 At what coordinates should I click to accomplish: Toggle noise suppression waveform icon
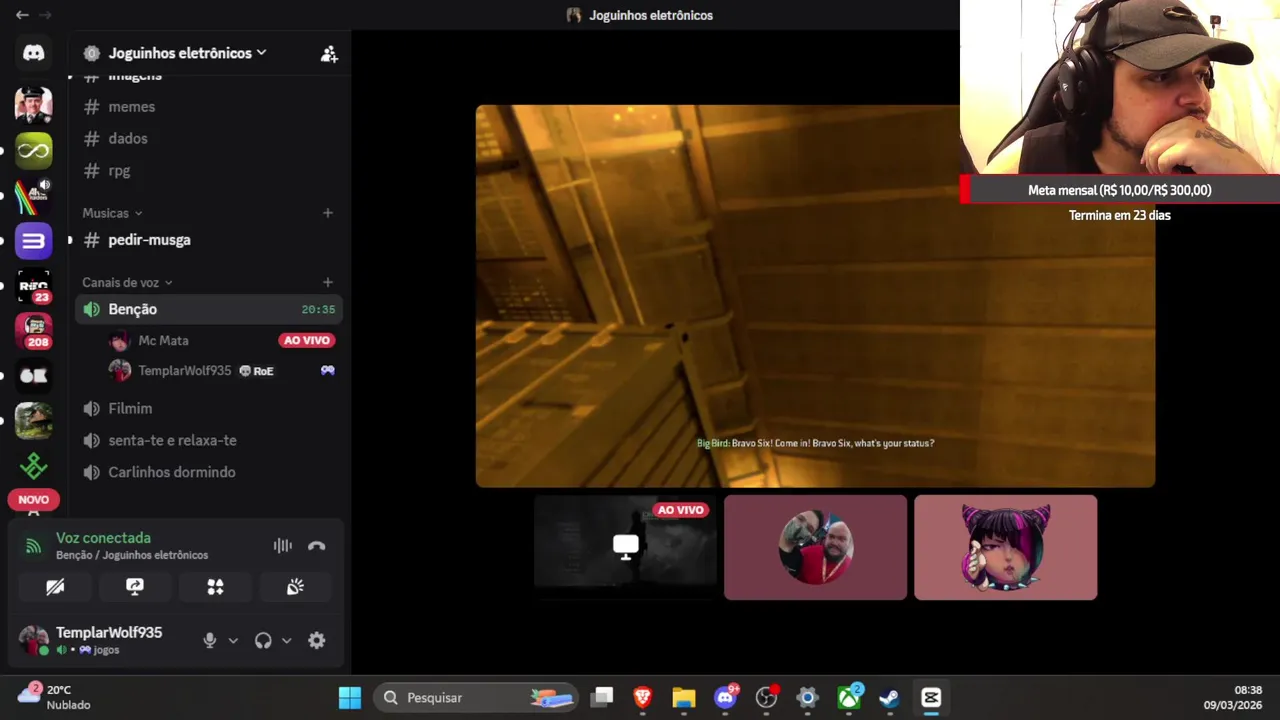[x=283, y=546]
